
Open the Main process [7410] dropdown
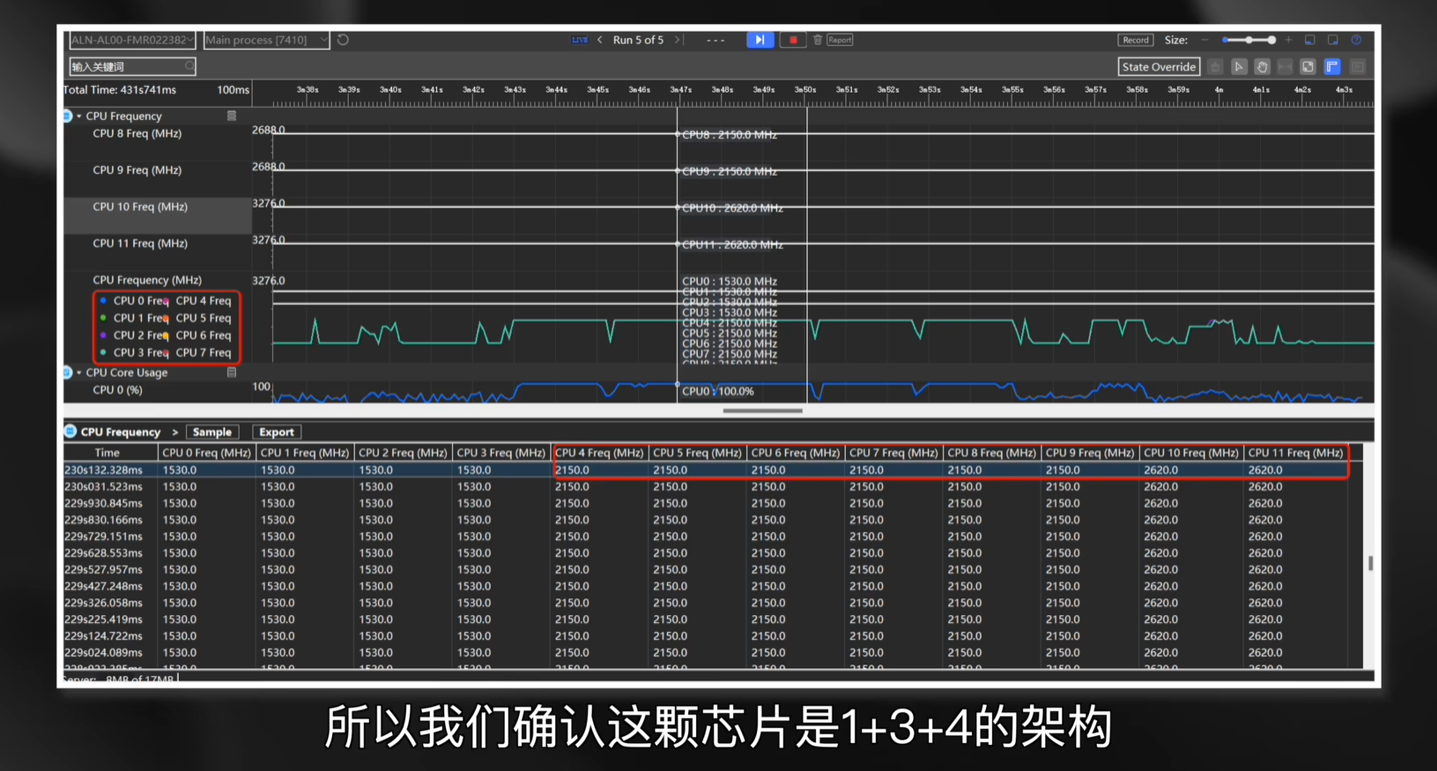click(x=266, y=40)
